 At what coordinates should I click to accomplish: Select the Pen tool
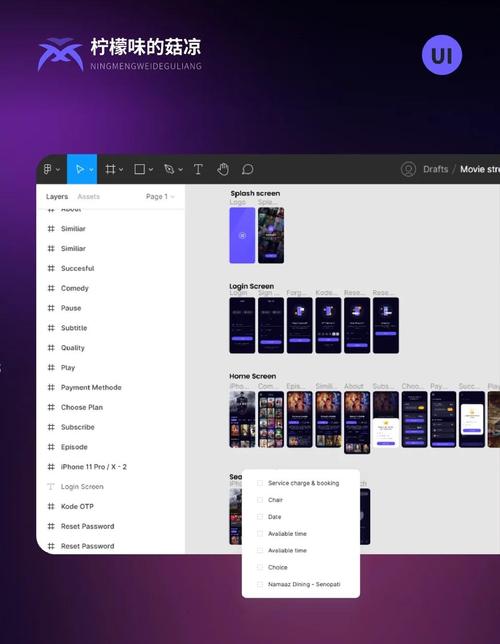click(x=169, y=169)
